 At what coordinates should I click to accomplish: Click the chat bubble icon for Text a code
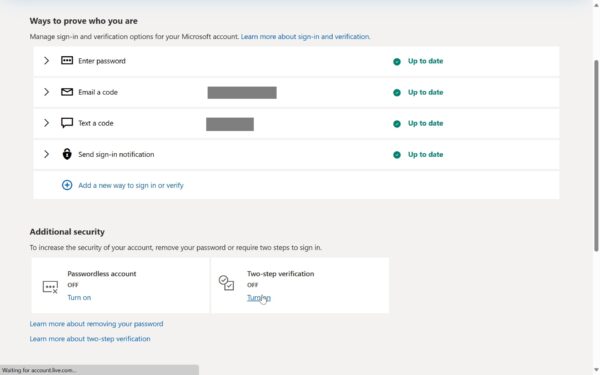pos(67,123)
